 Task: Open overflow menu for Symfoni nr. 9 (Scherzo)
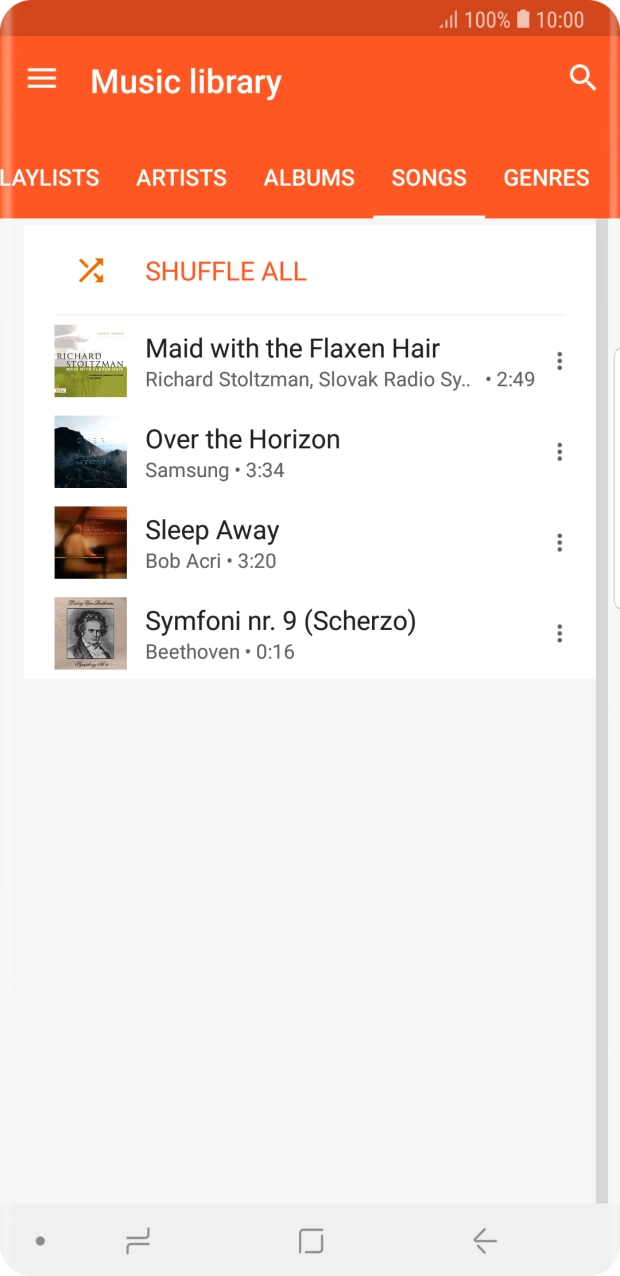[559, 633]
